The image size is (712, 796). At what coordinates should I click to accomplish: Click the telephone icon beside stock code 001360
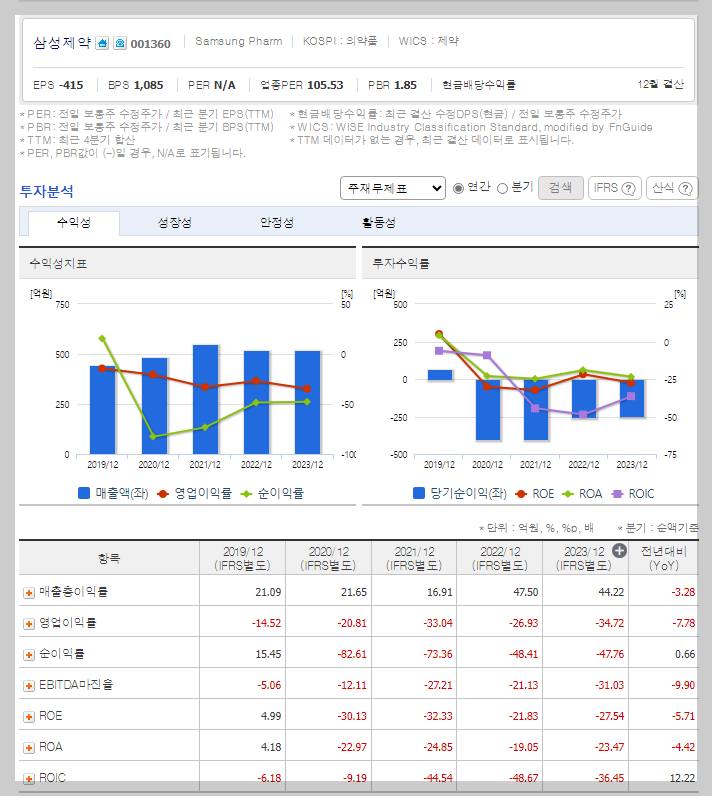point(120,43)
